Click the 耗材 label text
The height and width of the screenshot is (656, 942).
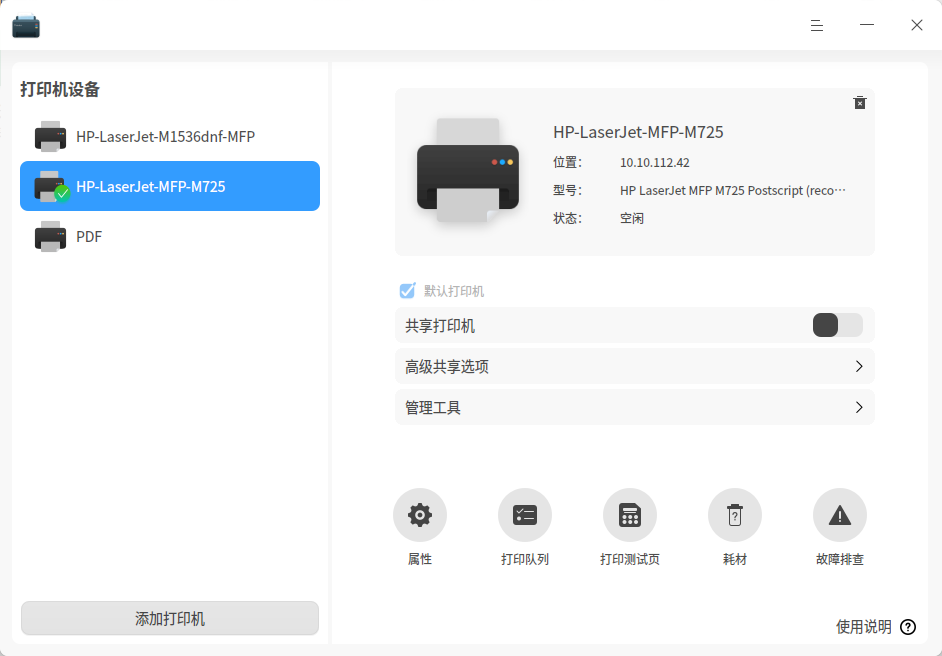(735, 559)
